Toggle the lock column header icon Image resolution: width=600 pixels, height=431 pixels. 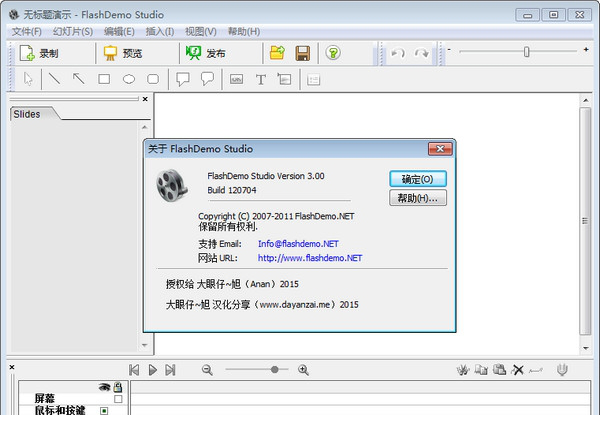[x=118, y=387]
